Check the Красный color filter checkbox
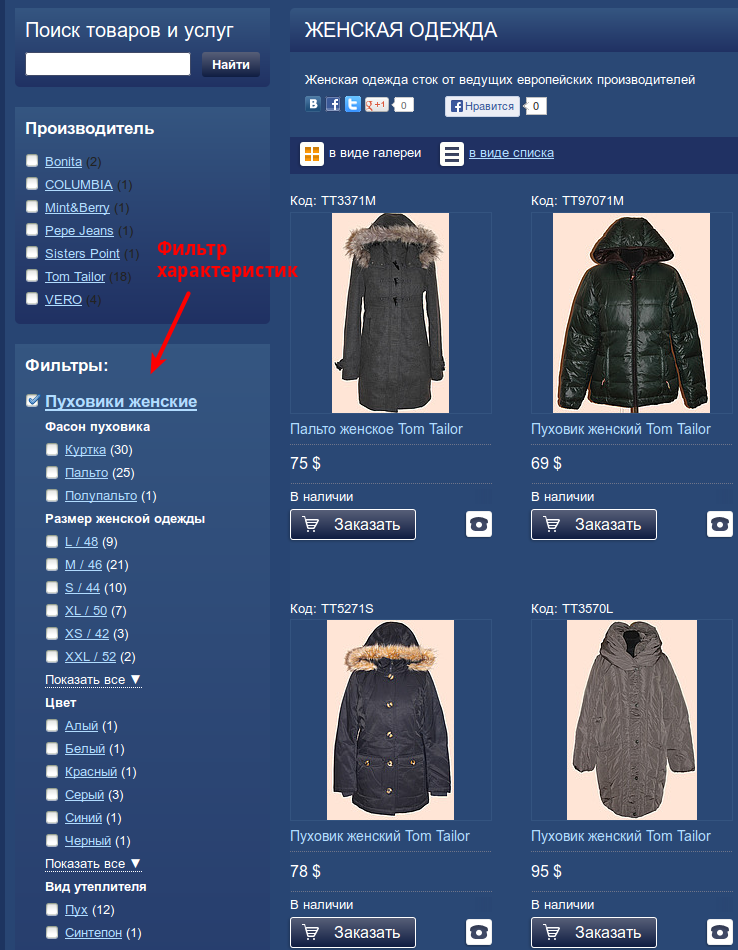This screenshot has height=950, width=738. 52,771
